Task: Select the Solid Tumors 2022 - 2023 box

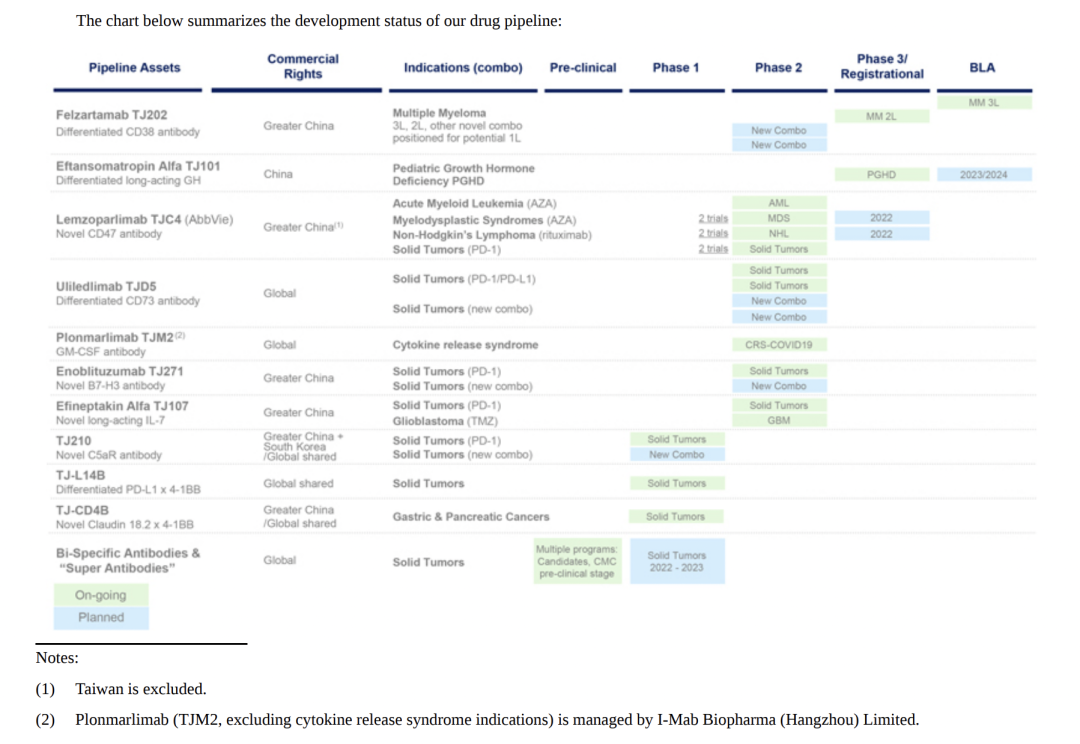Action: coord(676,562)
